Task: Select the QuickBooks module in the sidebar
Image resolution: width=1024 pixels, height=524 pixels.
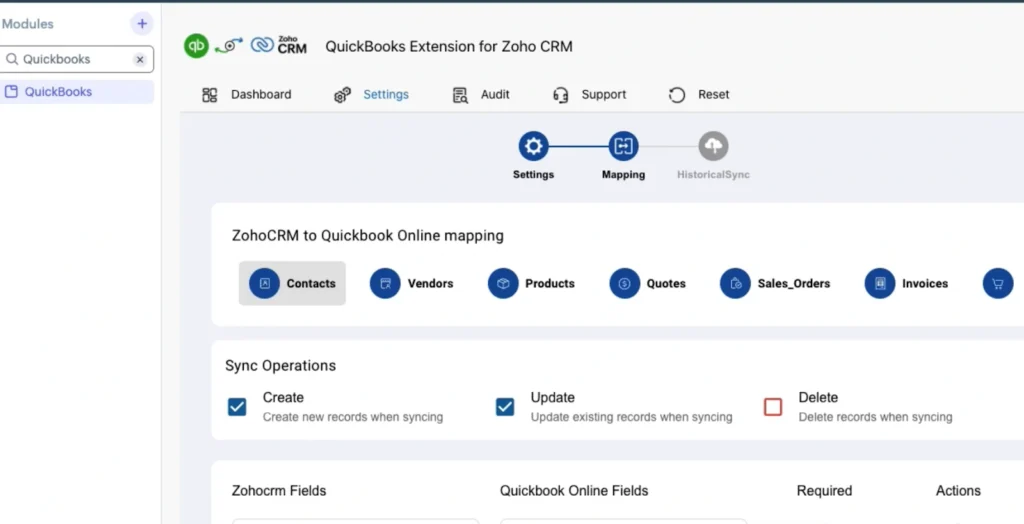Action: (x=77, y=92)
